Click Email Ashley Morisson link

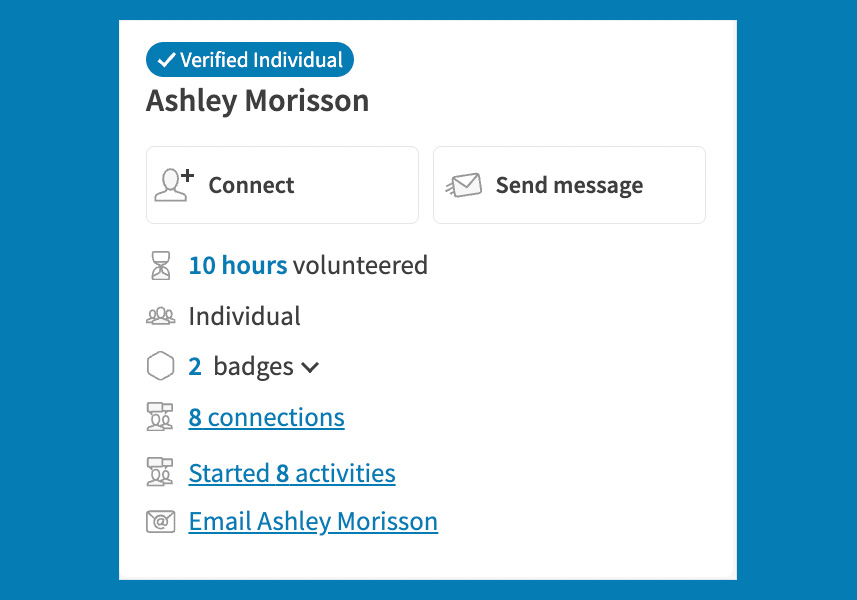click(313, 521)
